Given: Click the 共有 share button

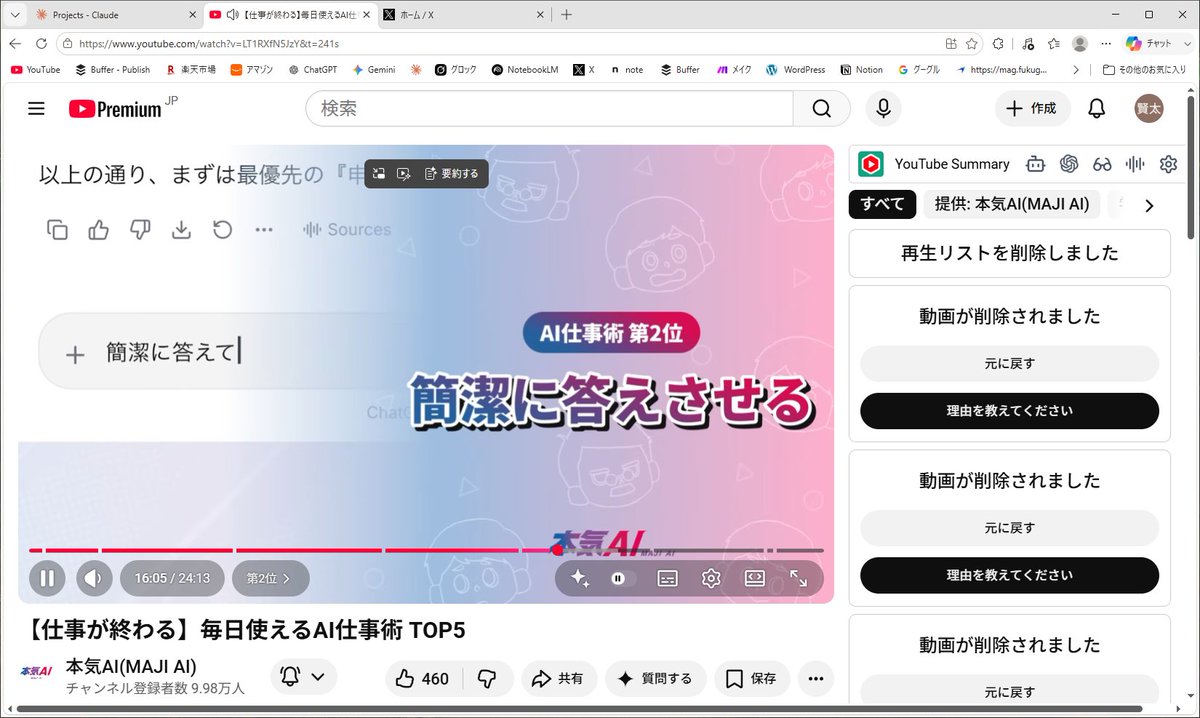Looking at the screenshot, I should coord(558,679).
